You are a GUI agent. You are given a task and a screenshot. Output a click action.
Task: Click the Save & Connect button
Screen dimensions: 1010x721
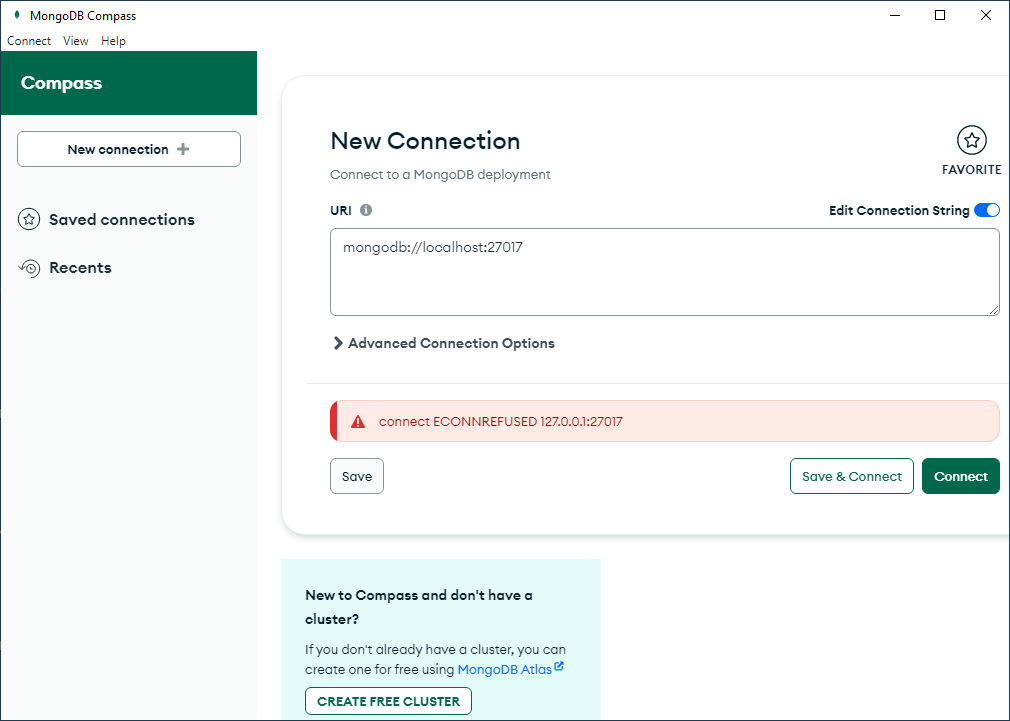coord(851,476)
